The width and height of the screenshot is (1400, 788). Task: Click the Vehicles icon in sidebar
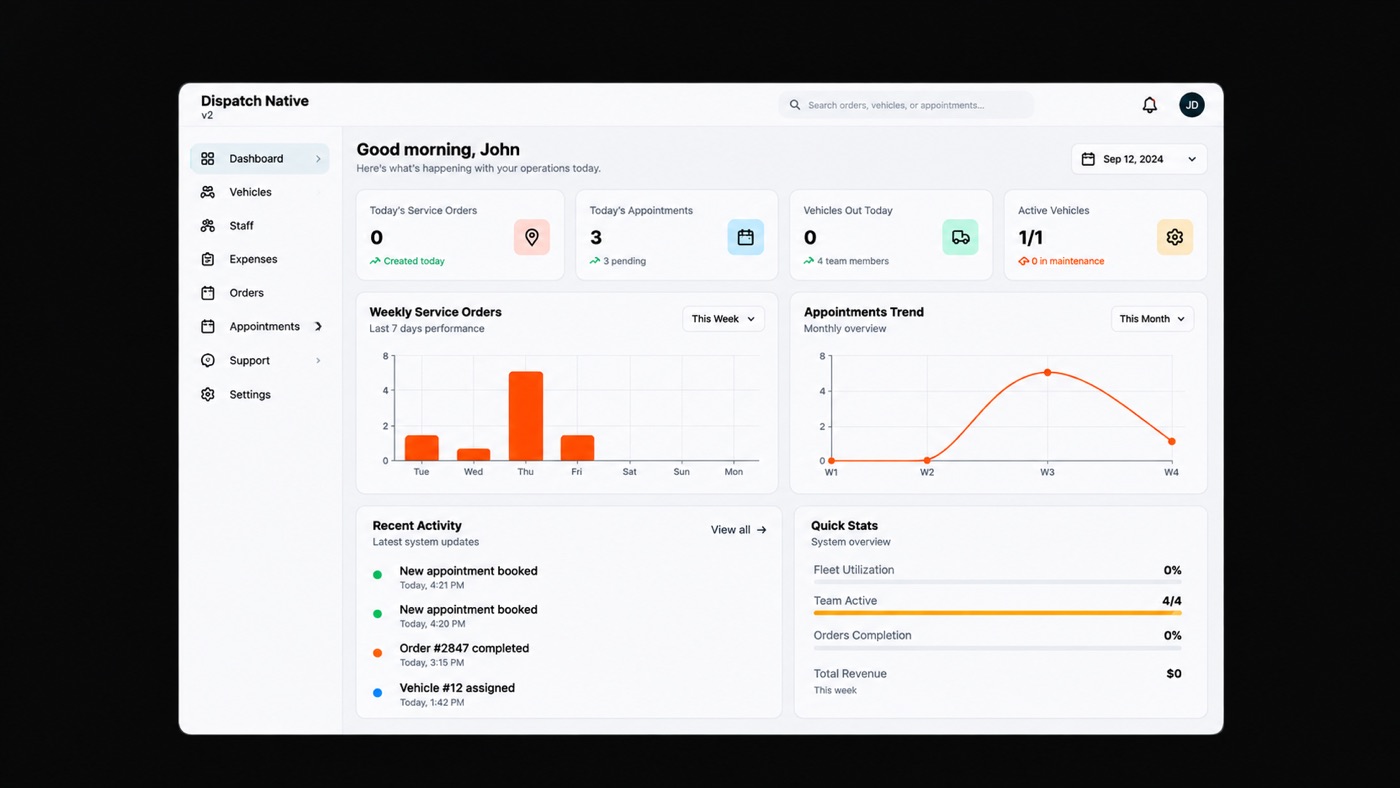click(208, 192)
